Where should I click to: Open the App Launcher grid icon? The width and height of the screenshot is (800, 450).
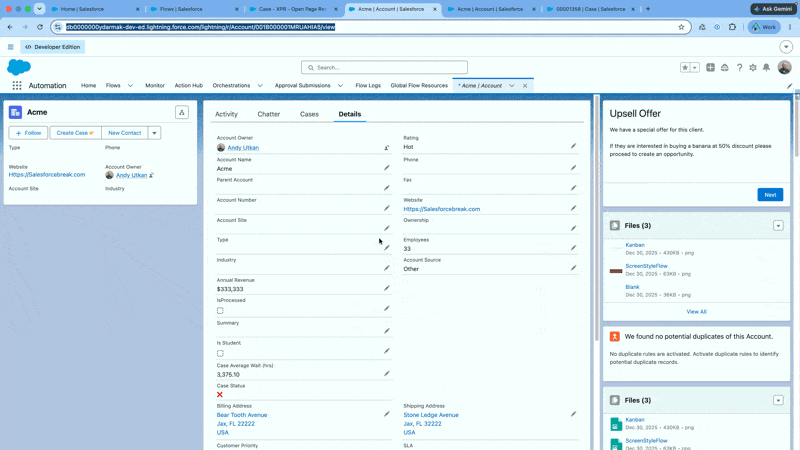(x=17, y=86)
